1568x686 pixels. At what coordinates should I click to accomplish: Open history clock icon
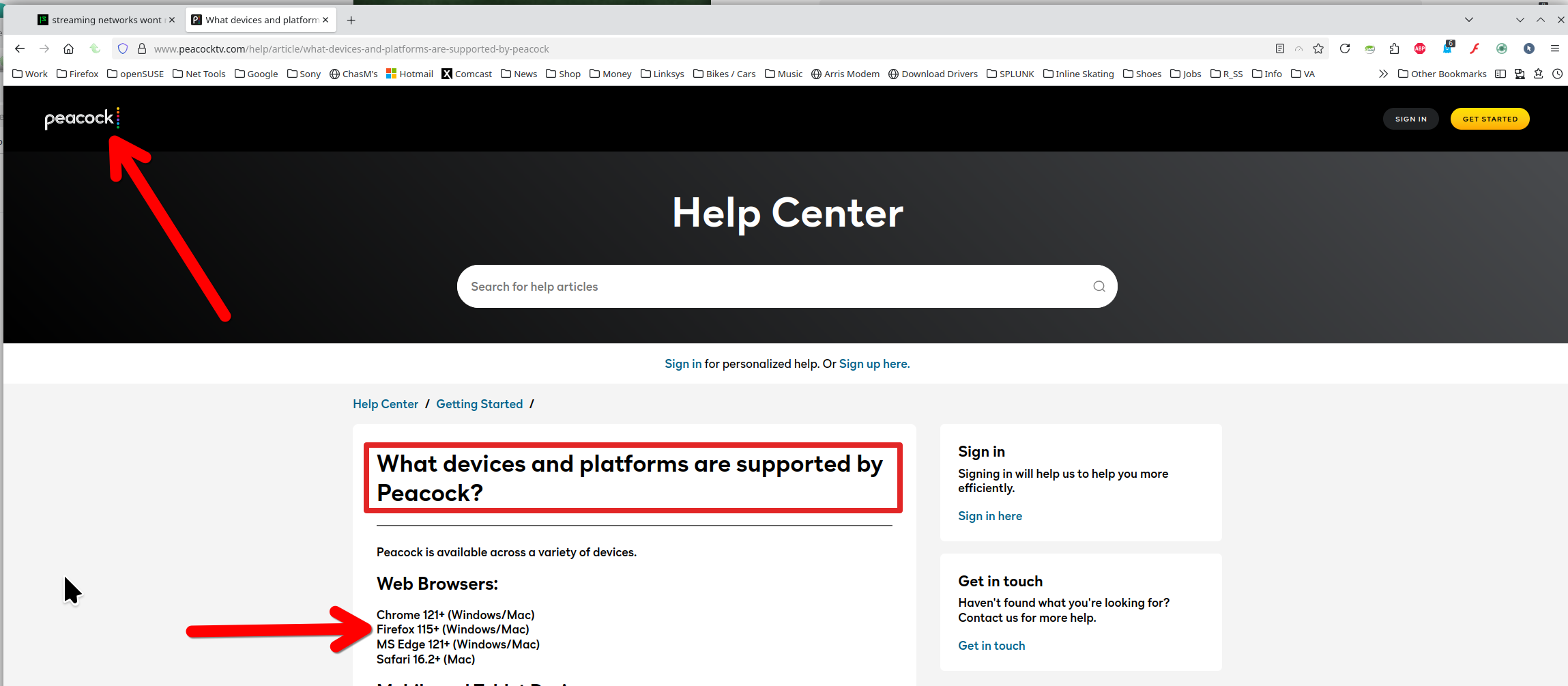tap(1558, 74)
